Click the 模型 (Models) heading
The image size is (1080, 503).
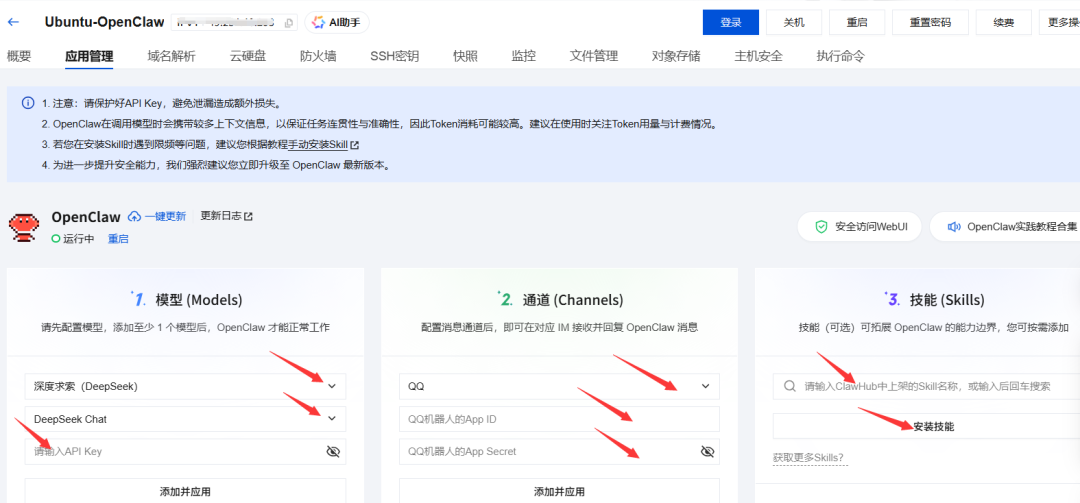point(199,300)
